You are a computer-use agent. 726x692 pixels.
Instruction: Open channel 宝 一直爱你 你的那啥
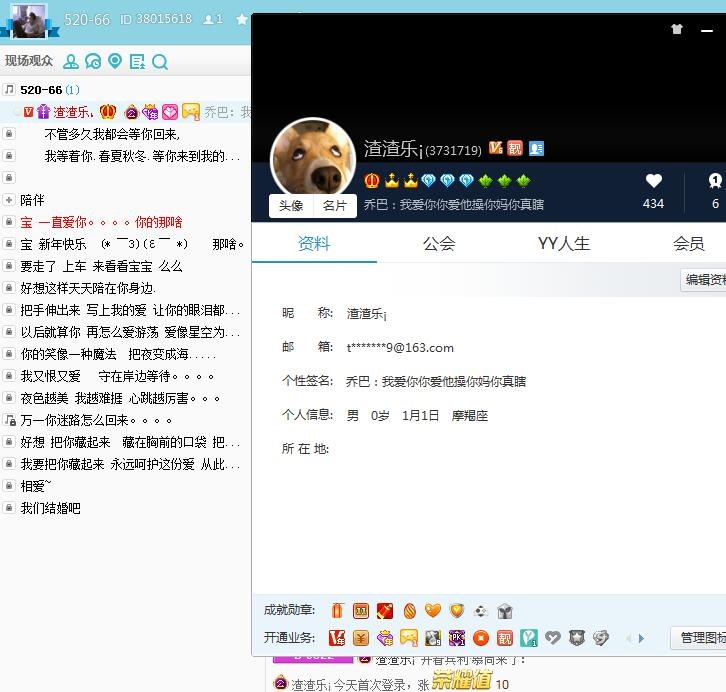(101, 222)
